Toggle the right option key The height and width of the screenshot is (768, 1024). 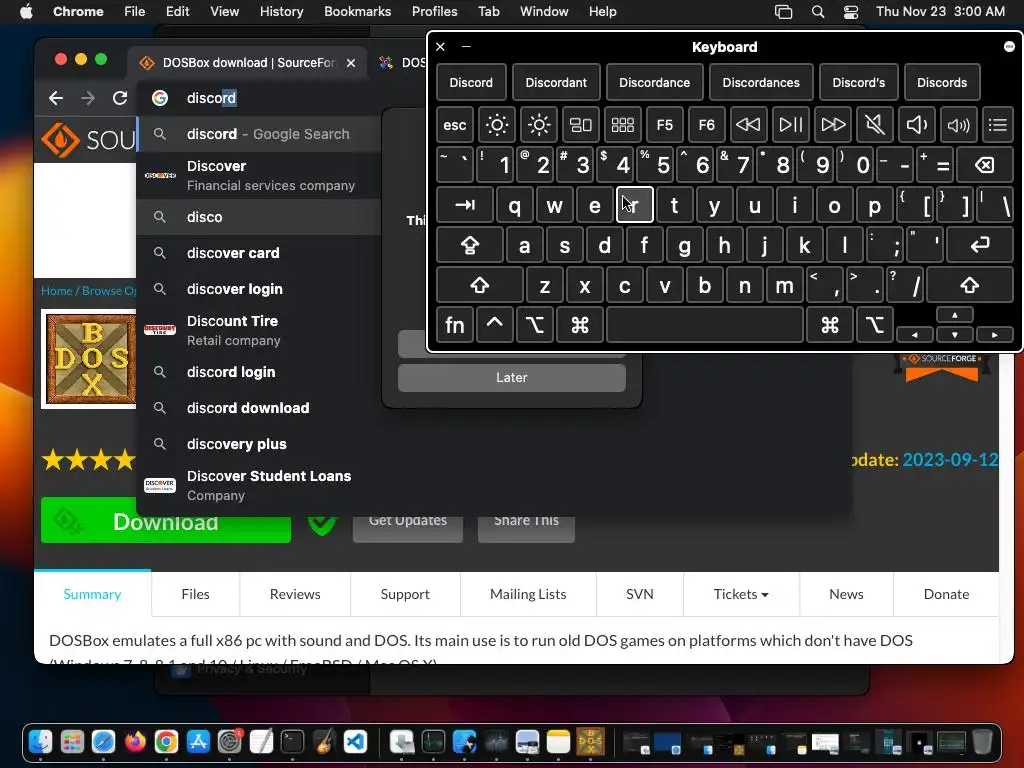click(x=874, y=325)
